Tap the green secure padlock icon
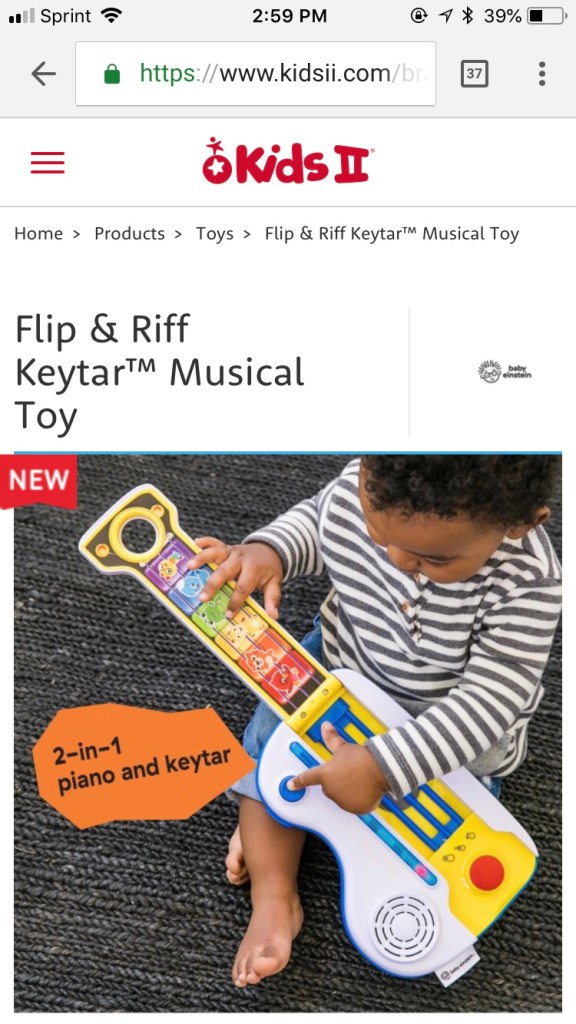The width and height of the screenshot is (576, 1024). [112, 74]
